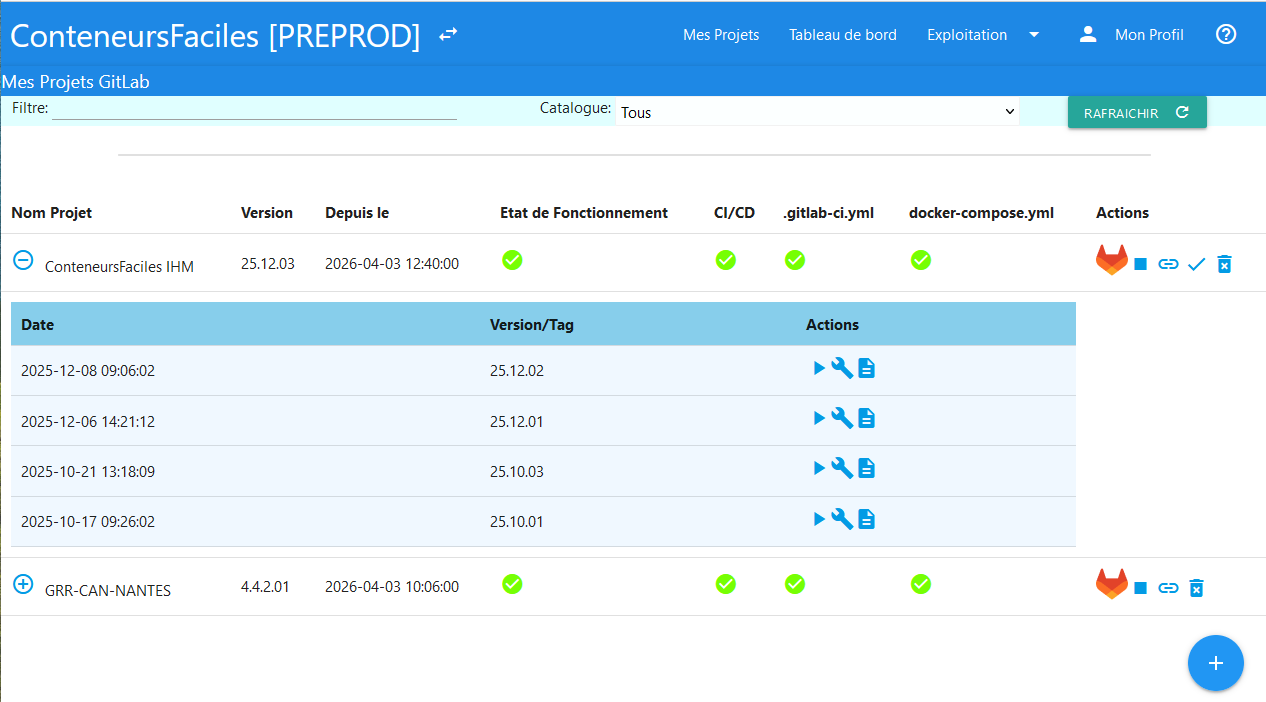Open the Exploitation dropdown arrow
1266x702 pixels.
[1034, 35]
